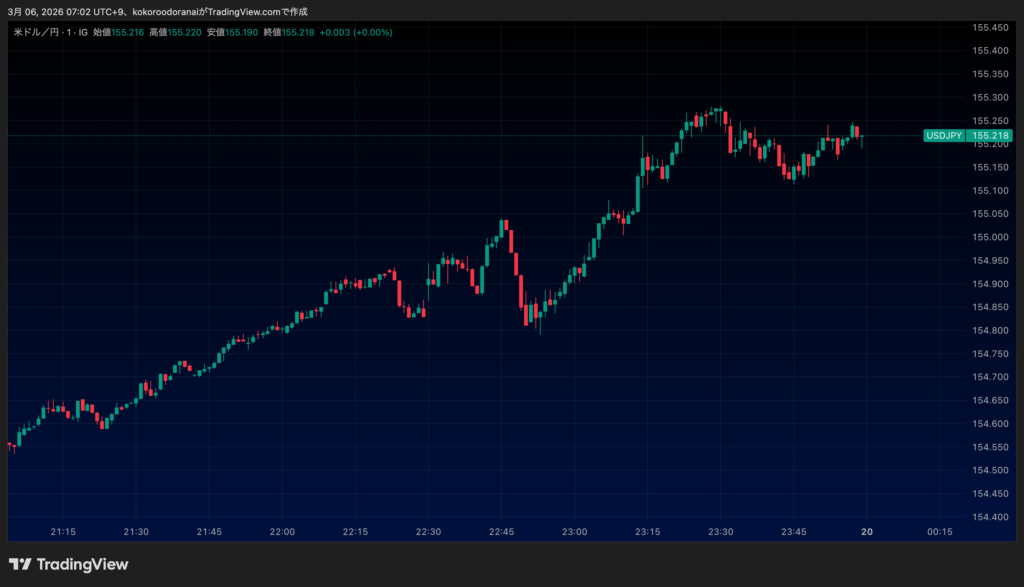This screenshot has height=587, width=1024.
Task: Click the 安値 155.190 low value
Action: (x=241, y=32)
